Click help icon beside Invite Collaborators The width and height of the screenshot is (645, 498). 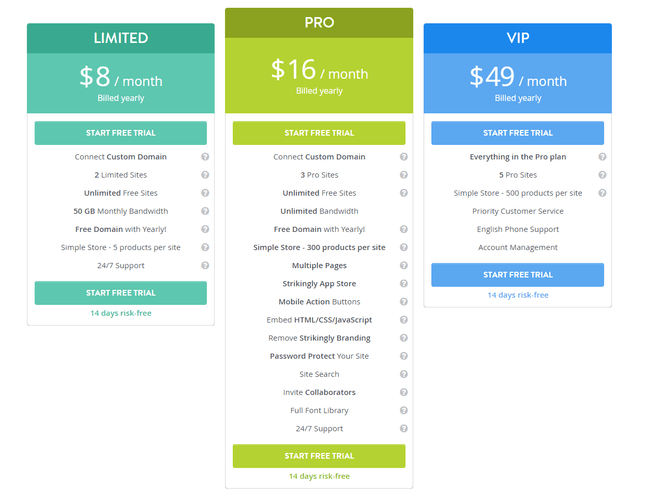pos(404,392)
